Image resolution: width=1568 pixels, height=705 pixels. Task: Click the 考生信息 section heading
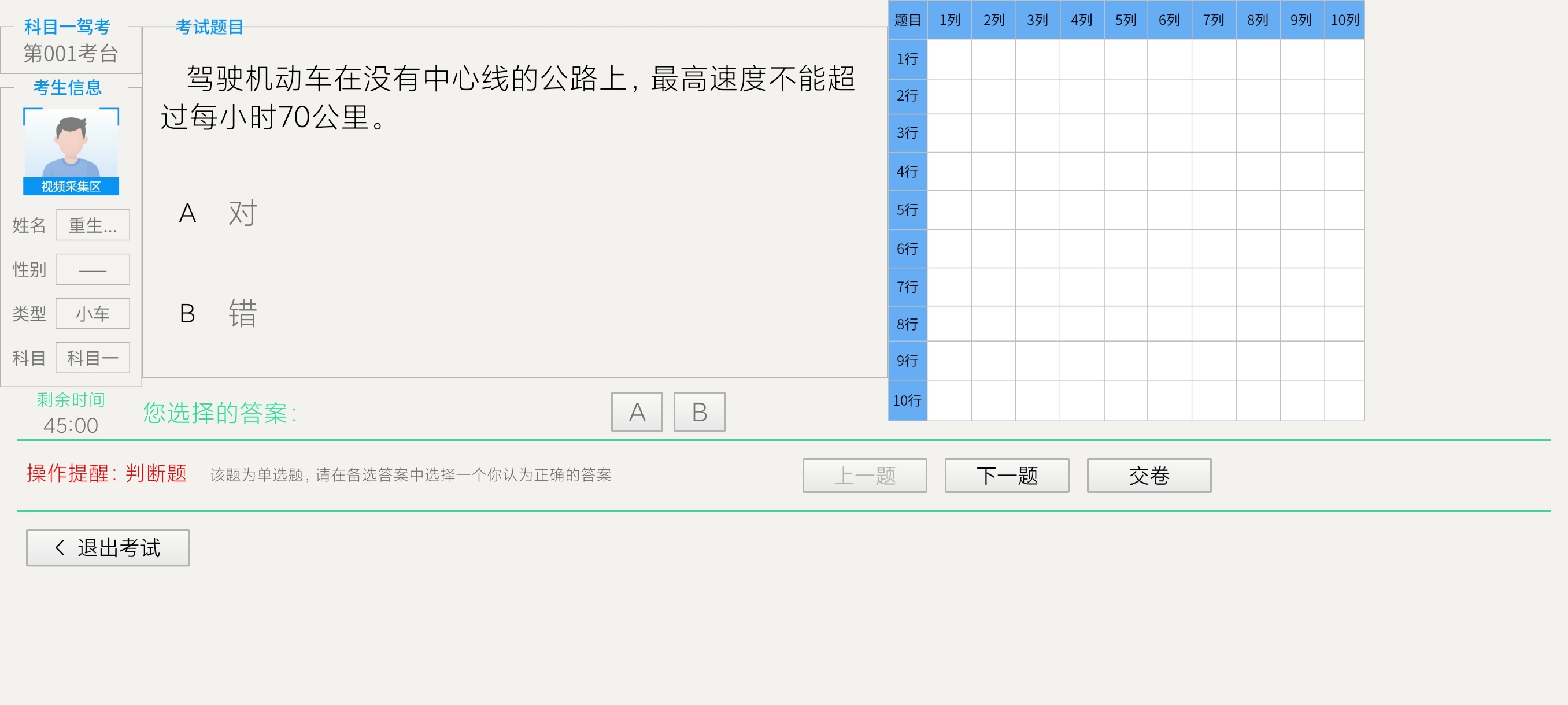(68, 88)
